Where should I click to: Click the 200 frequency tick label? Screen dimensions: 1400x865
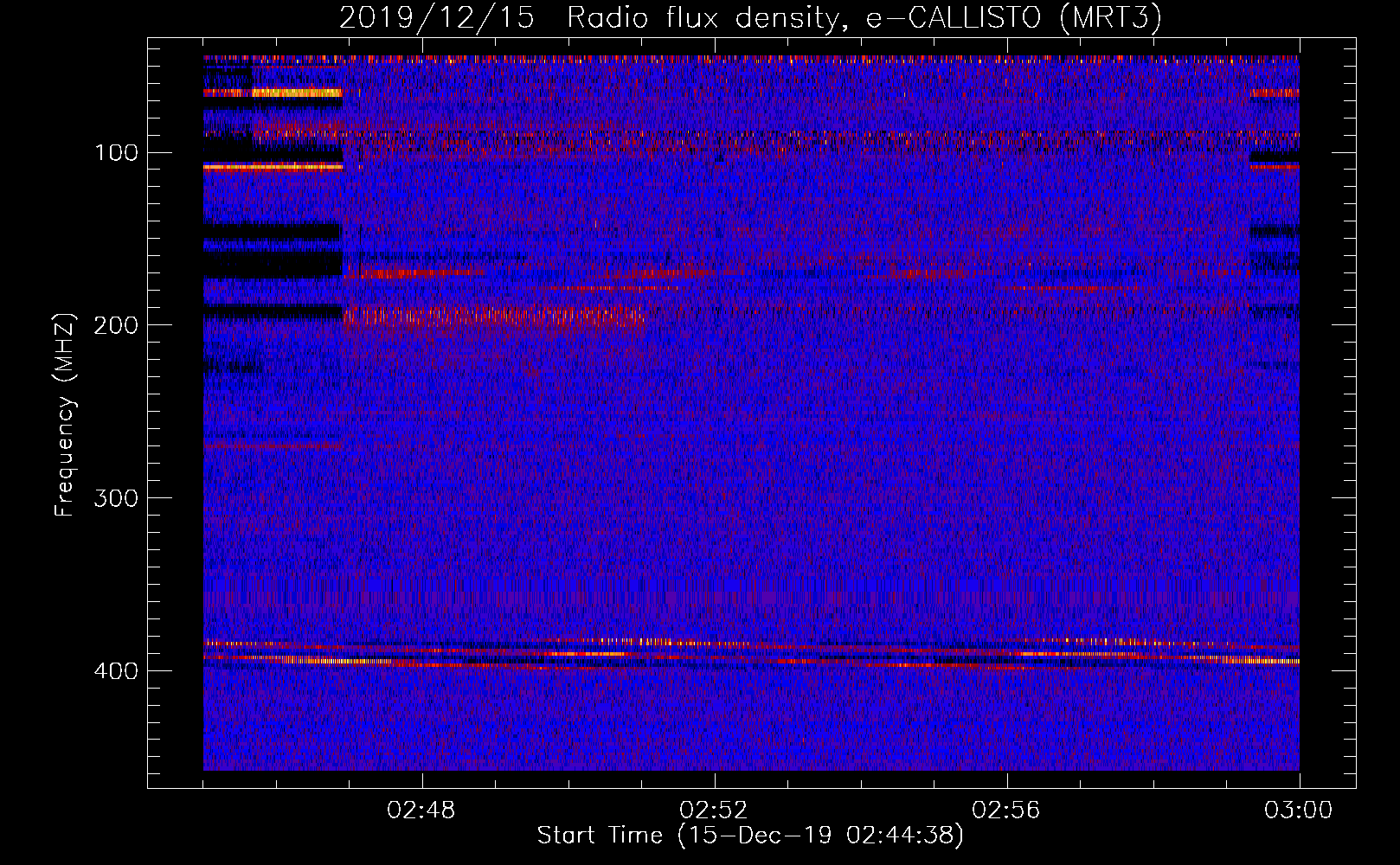pos(117,325)
